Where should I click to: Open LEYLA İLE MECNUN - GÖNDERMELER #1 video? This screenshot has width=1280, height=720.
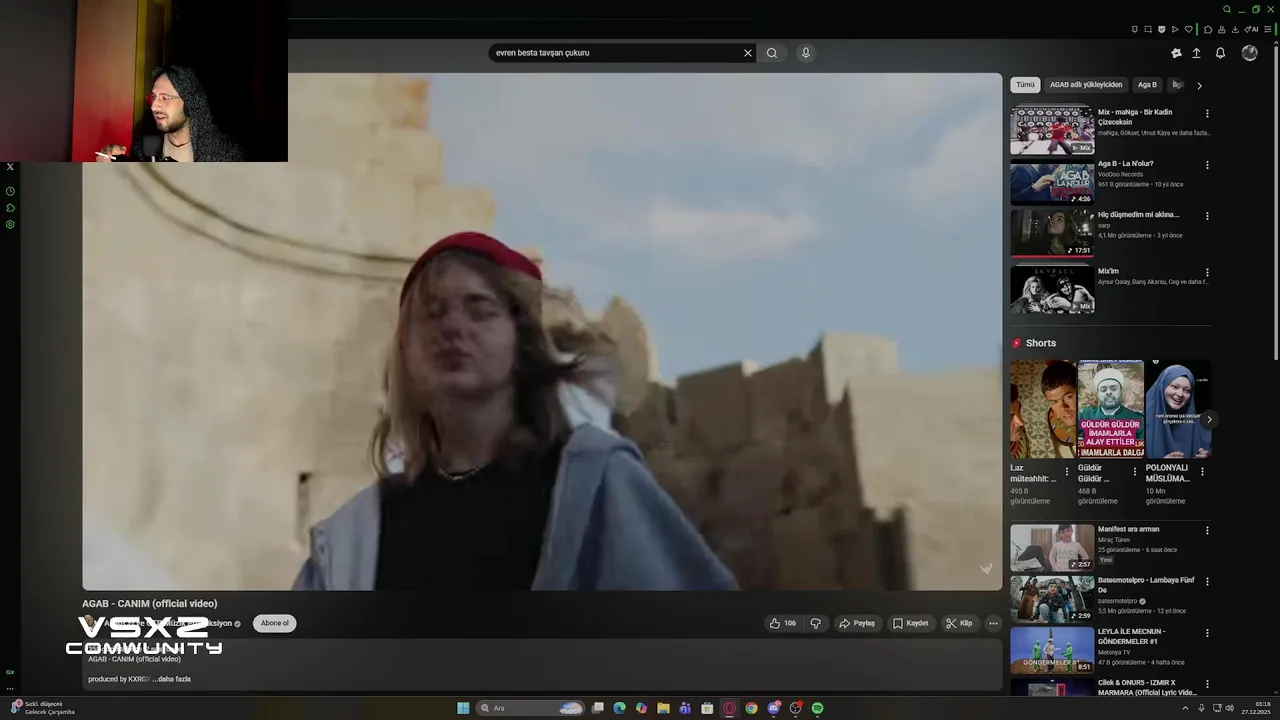coord(1052,650)
